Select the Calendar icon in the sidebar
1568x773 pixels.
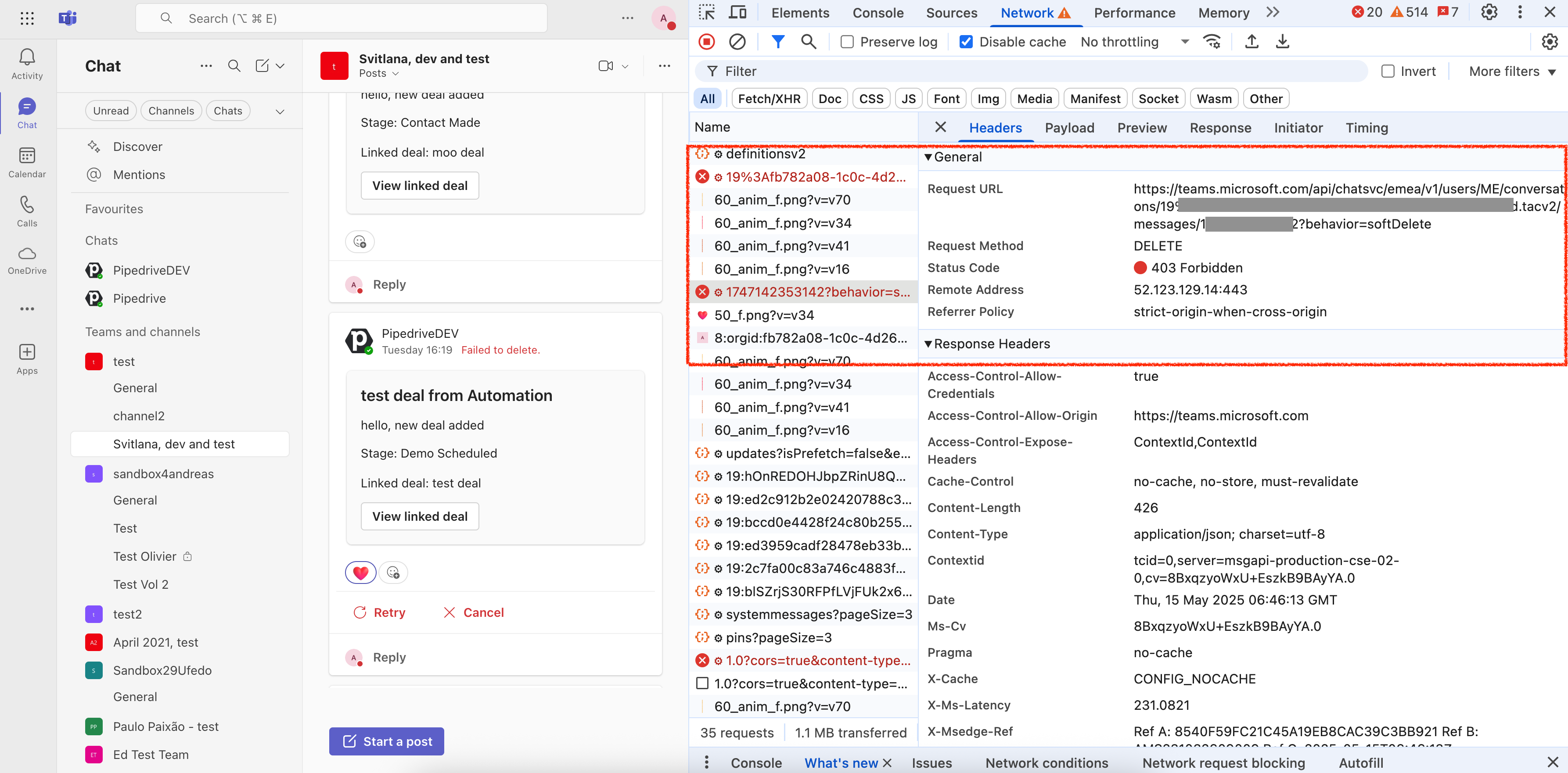[27, 161]
